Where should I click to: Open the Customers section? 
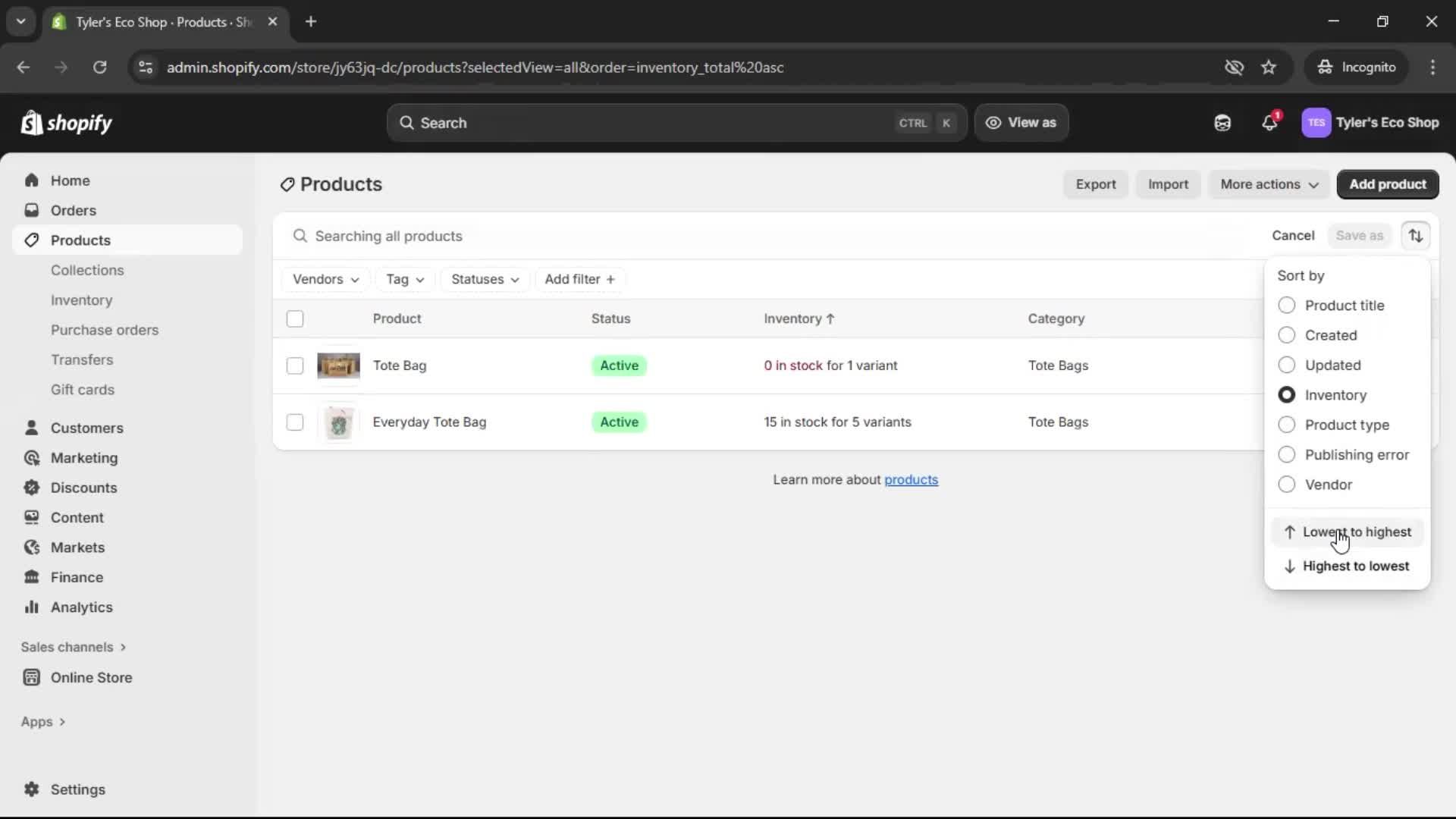(88, 428)
